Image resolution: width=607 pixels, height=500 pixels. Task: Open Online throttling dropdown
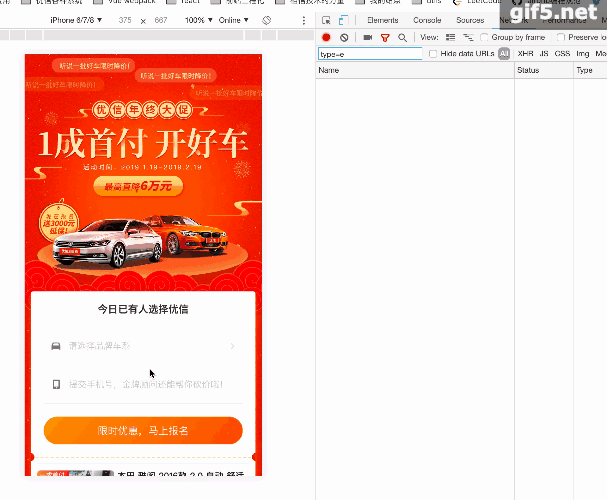[x=233, y=20]
